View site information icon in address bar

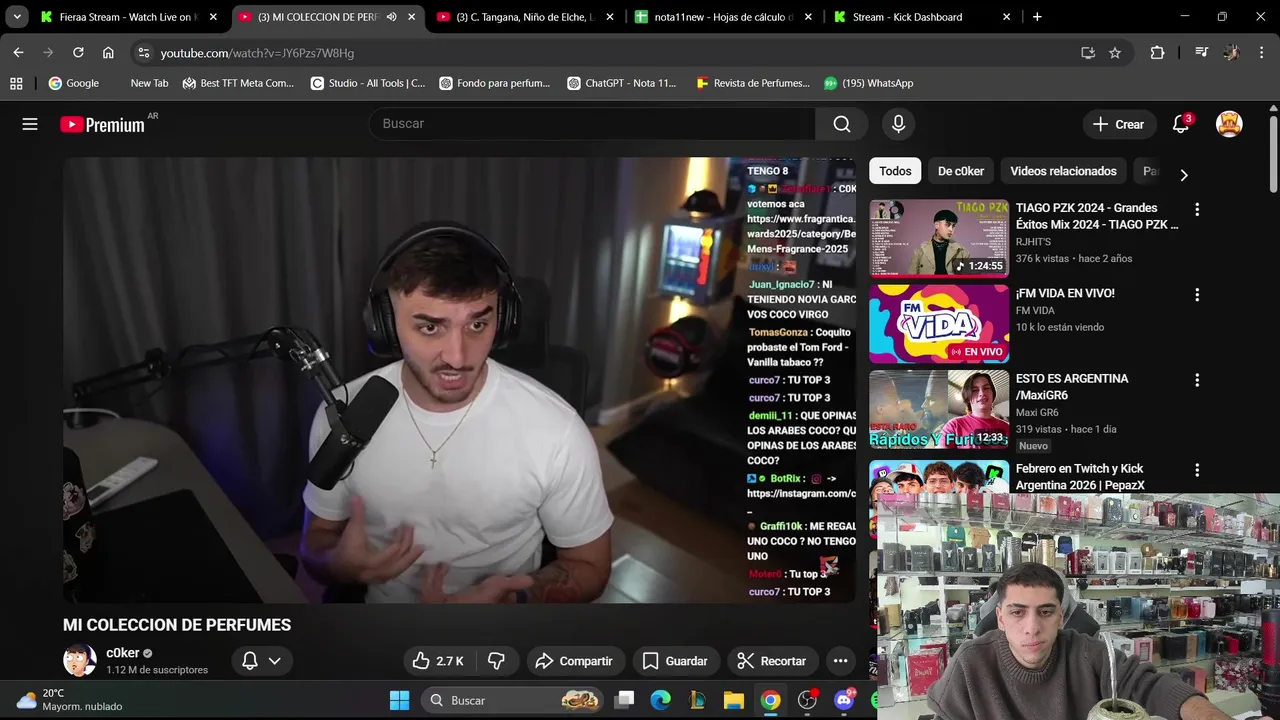tap(143, 53)
